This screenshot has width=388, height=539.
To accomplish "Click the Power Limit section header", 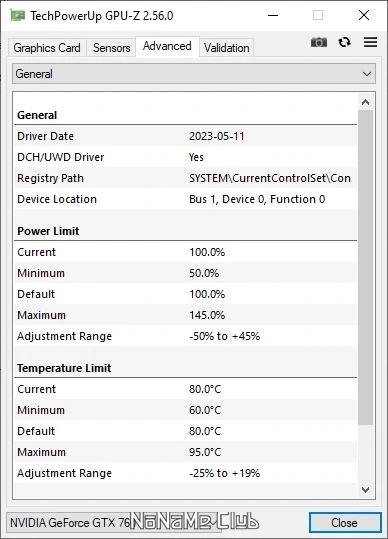I will 48,231.
